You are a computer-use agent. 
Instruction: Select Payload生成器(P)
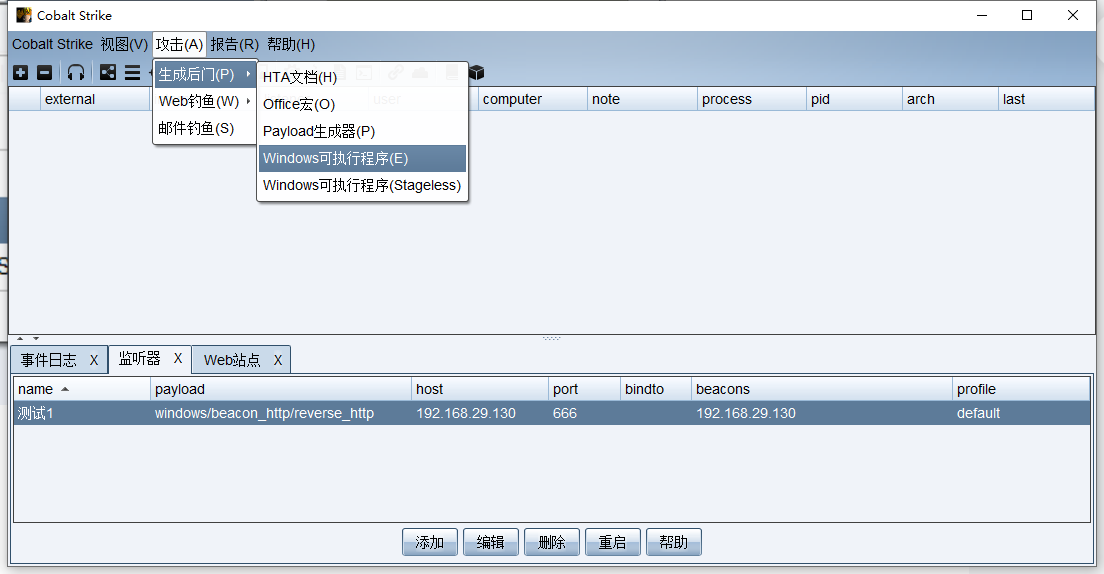[x=362, y=132]
